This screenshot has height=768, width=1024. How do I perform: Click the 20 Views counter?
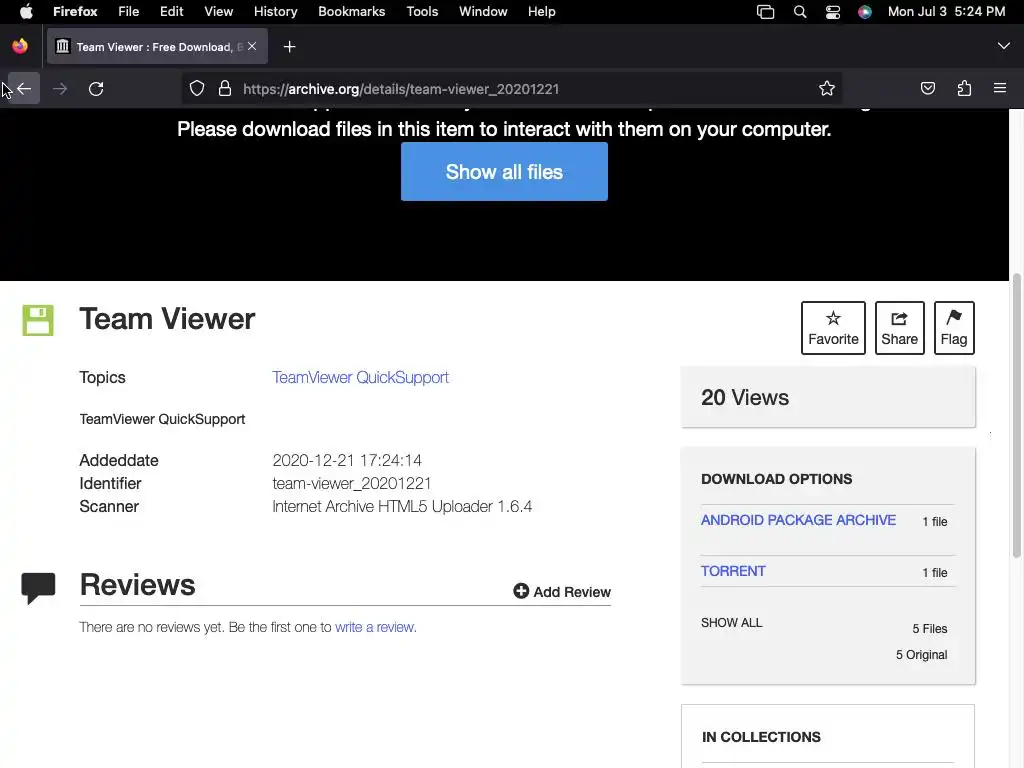pos(744,397)
